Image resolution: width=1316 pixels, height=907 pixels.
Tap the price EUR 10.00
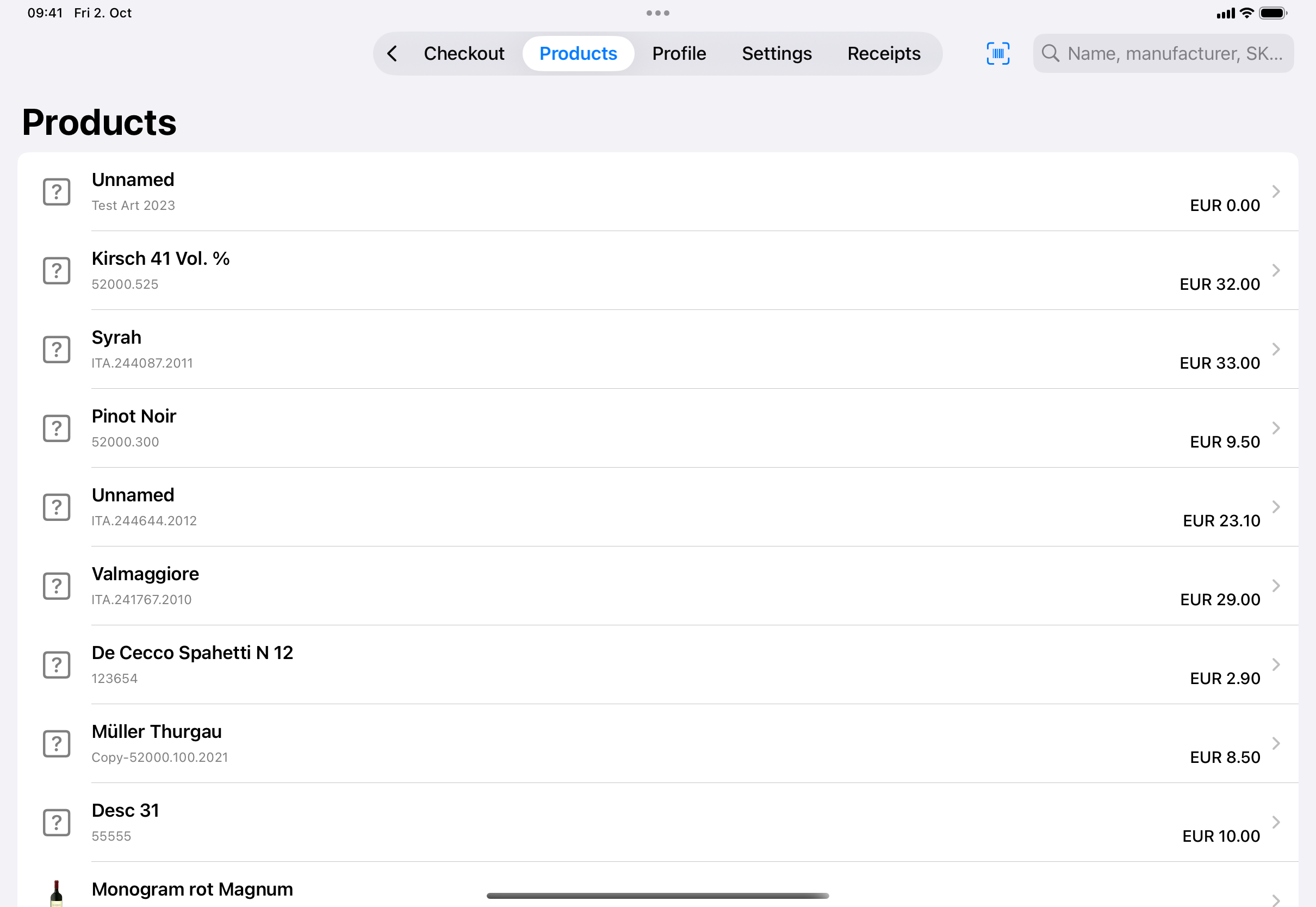point(1221,837)
